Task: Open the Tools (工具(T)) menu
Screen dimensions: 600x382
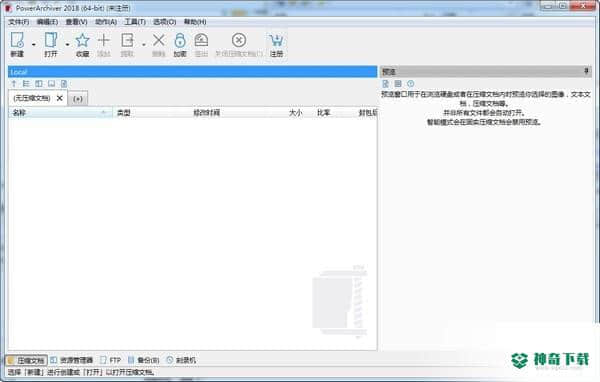Action: 135,22
